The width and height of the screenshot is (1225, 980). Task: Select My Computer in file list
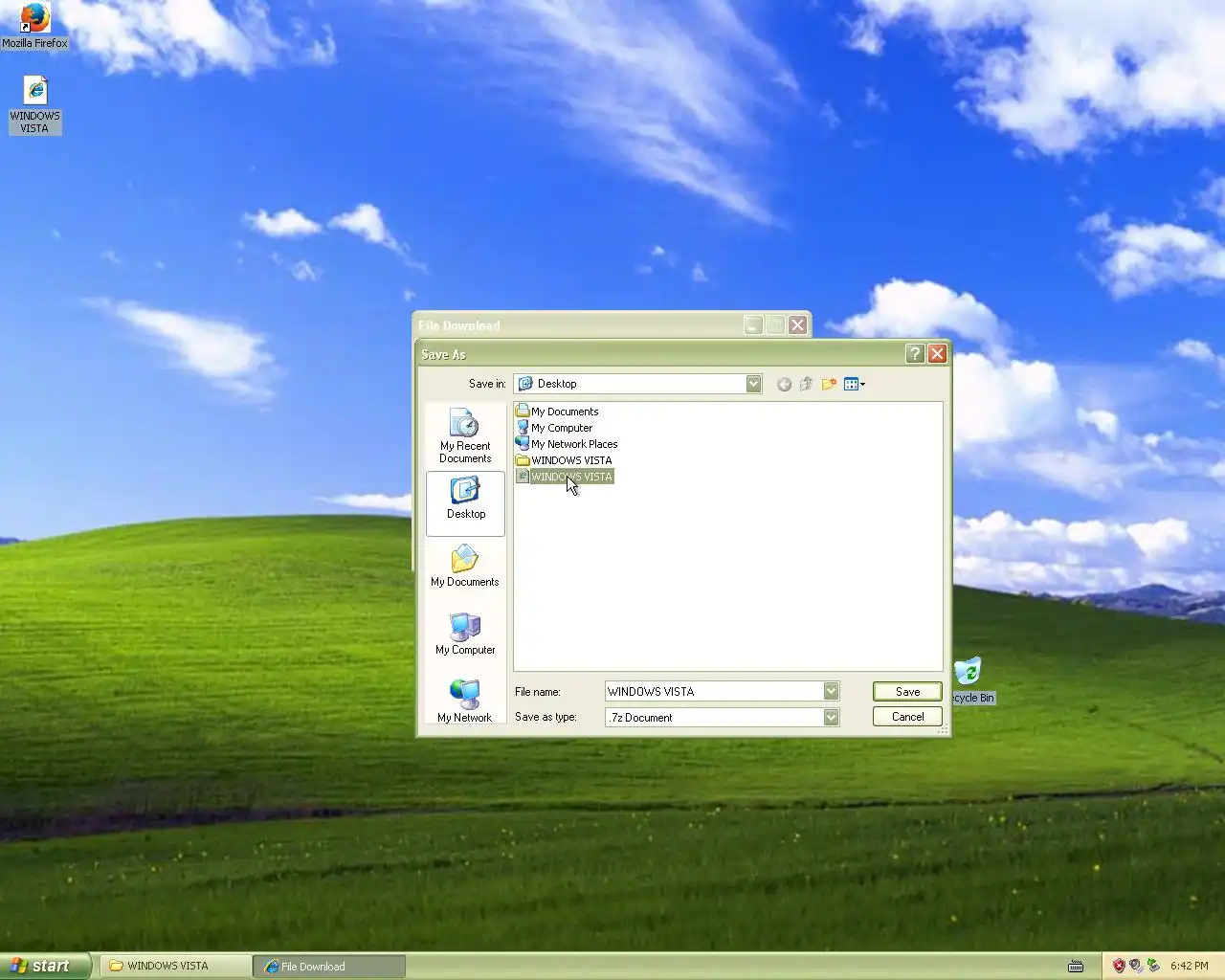click(x=554, y=428)
